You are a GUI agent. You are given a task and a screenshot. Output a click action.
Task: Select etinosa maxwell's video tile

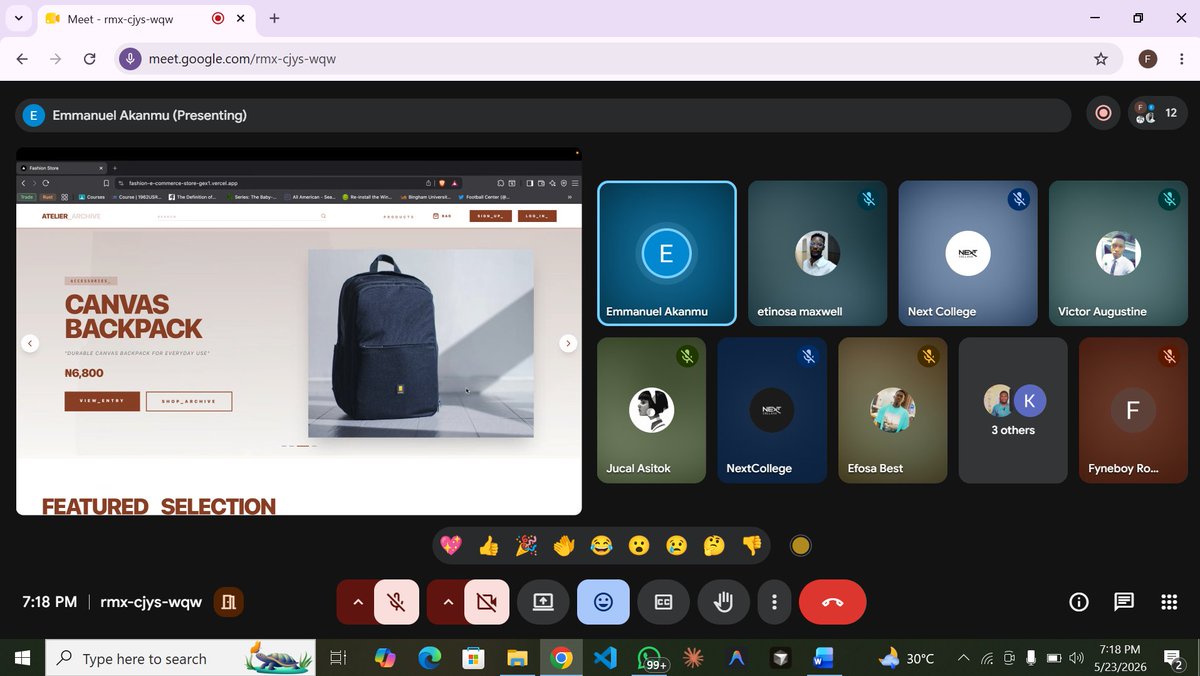tap(817, 253)
